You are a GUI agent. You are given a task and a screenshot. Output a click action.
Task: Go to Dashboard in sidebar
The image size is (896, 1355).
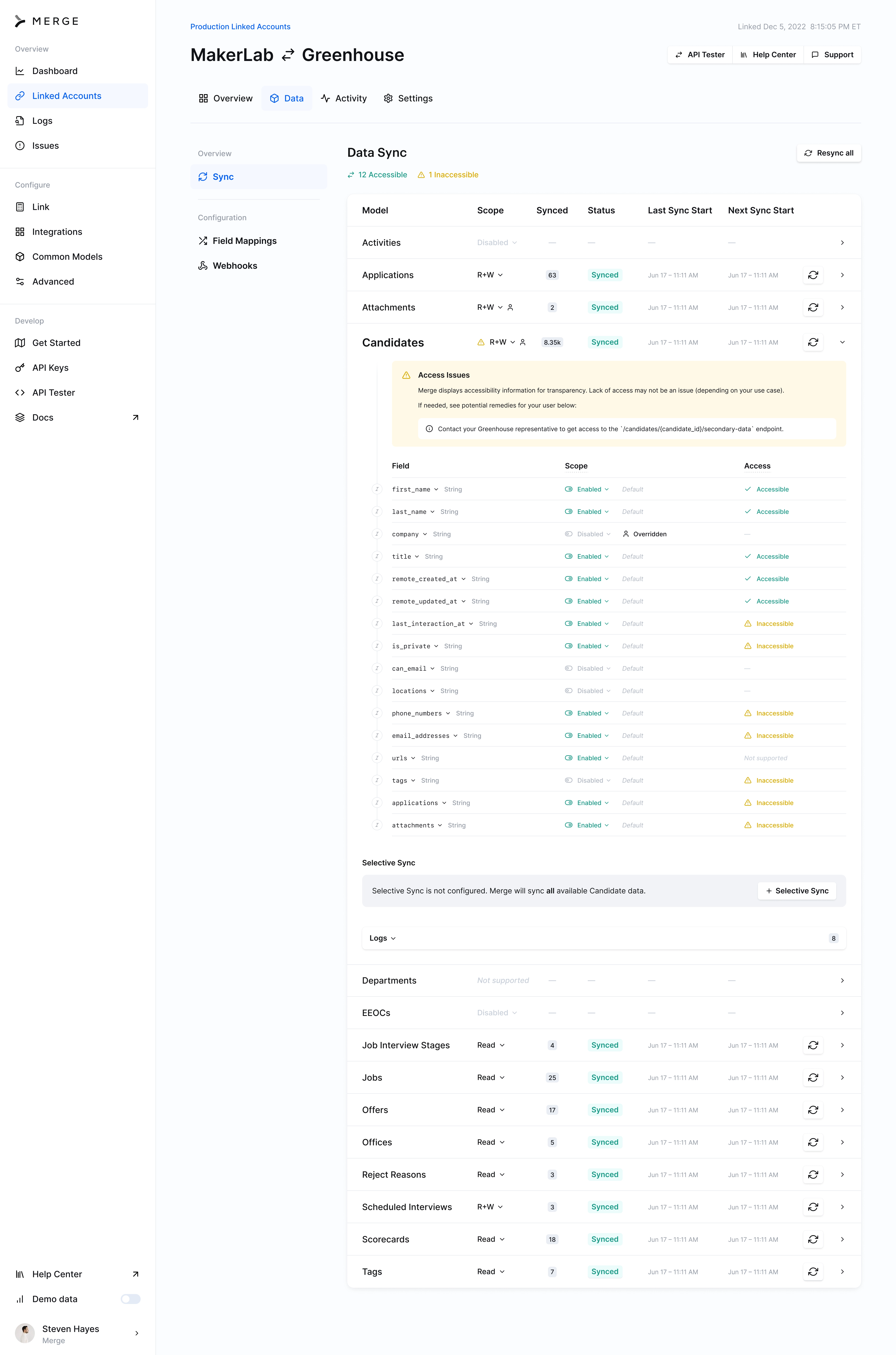point(78,71)
